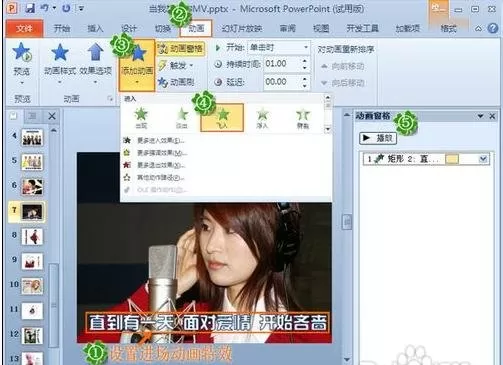Viewport: 503px width, 365px height.
Task: Select the 劈裂 (Split) entrance effect
Action: (303, 118)
